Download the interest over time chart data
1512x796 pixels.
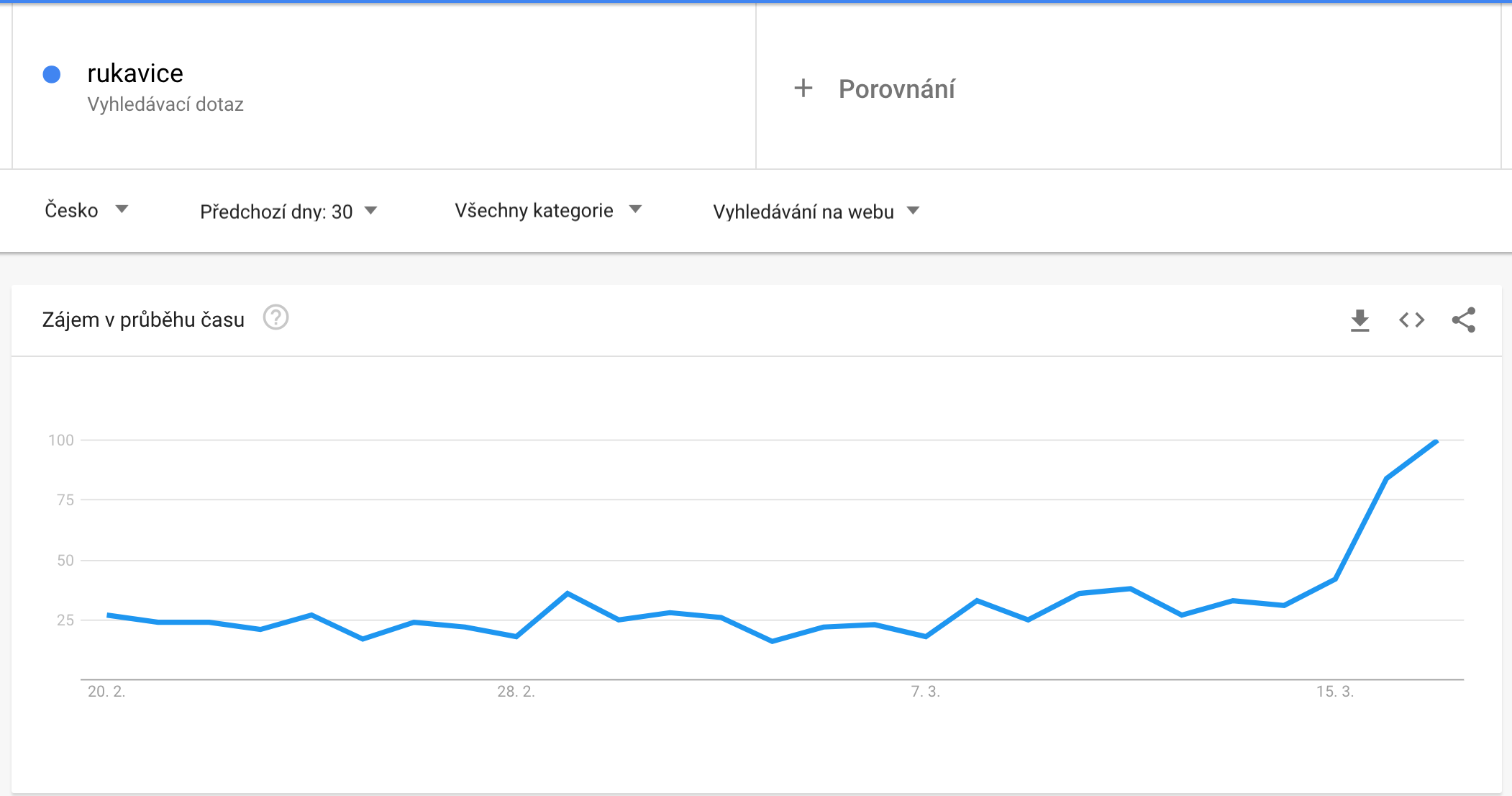(x=1360, y=320)
